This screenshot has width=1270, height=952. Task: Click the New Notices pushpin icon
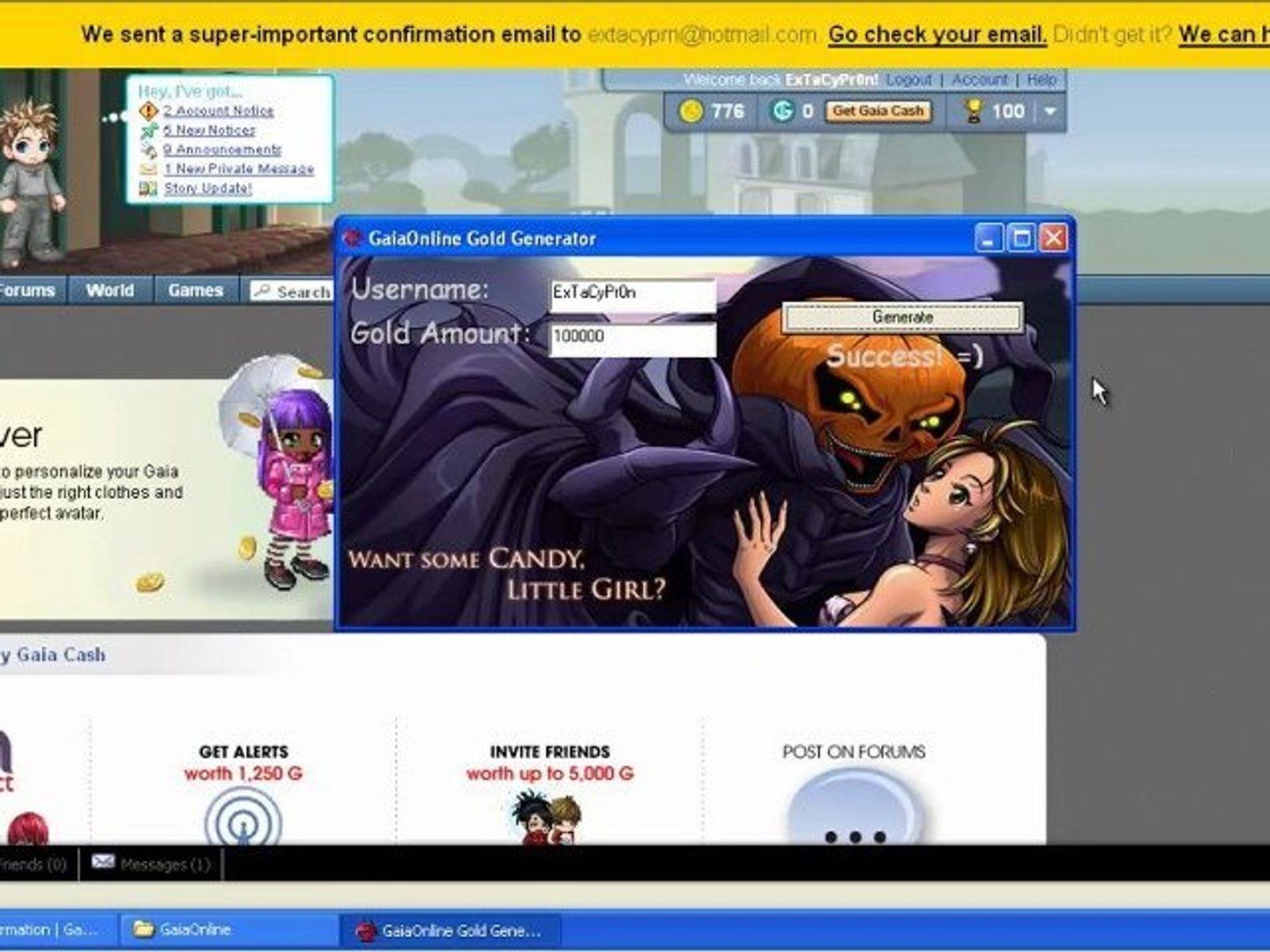(x=148, y=130)
